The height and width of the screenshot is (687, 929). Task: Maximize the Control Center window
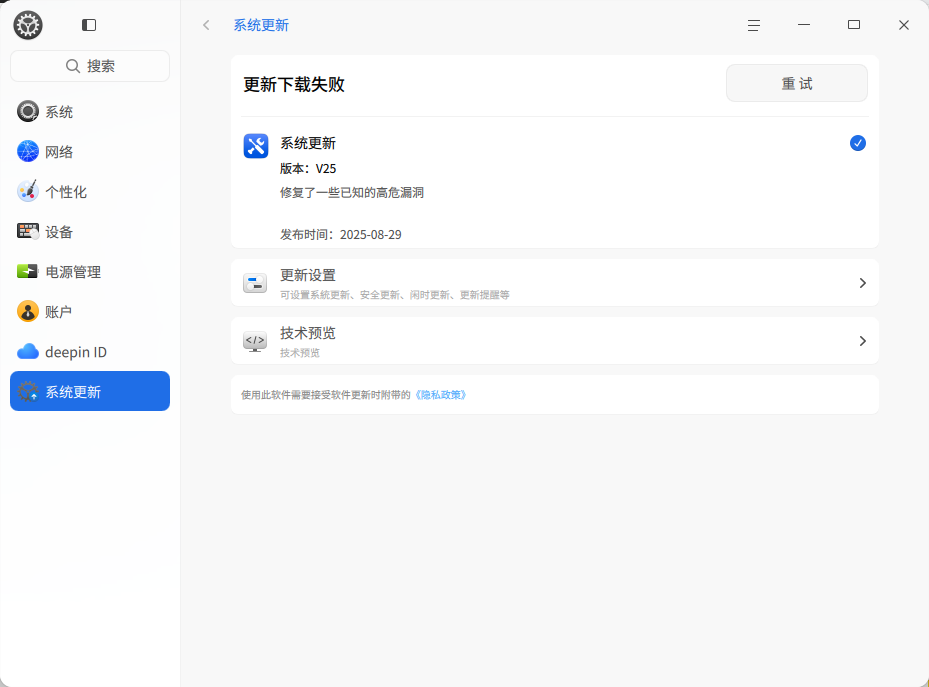[854, 25]
